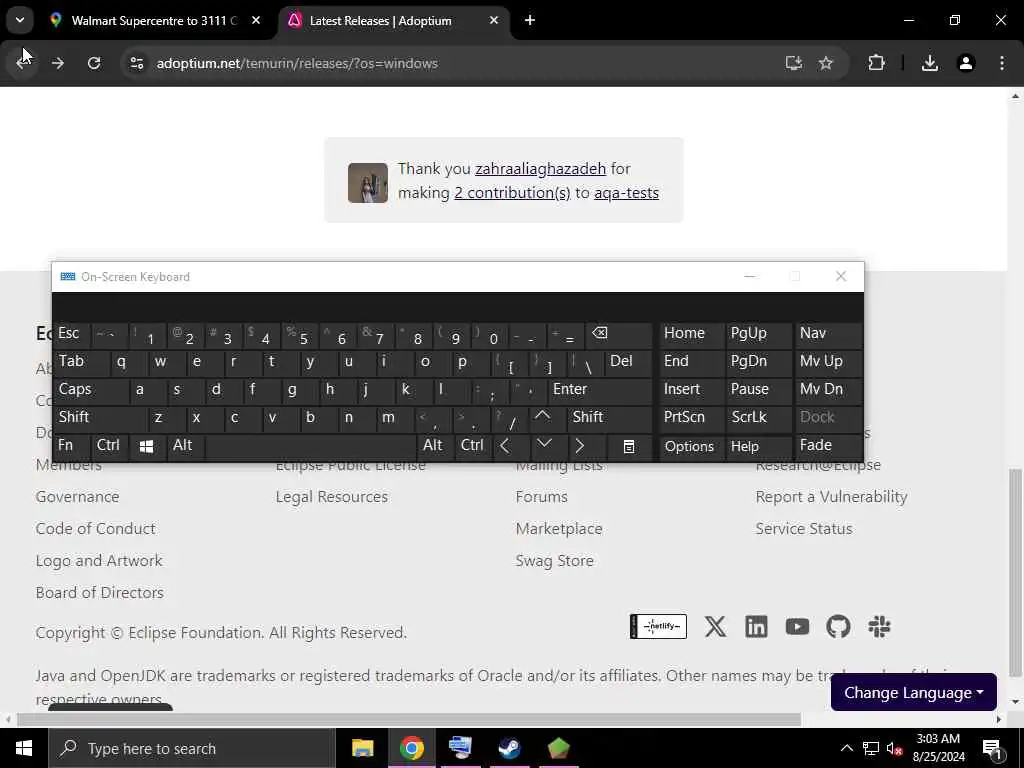Open File Explorer from the taskbar
Image resolution: width=1024 pixels, height=768 pixels.
click(x=362, y=748)
